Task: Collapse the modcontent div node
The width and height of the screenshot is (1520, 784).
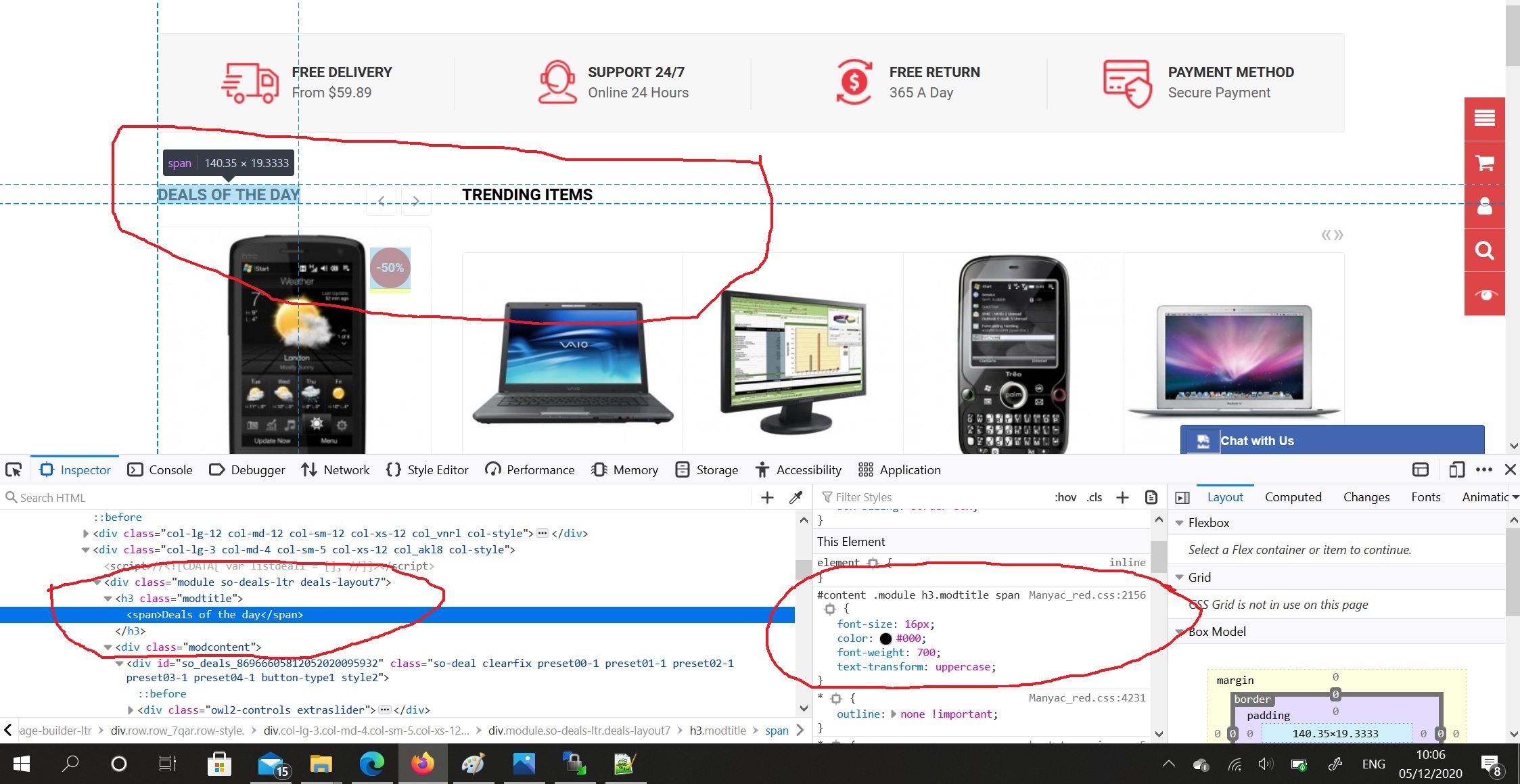Action: [x=108, y=647]
